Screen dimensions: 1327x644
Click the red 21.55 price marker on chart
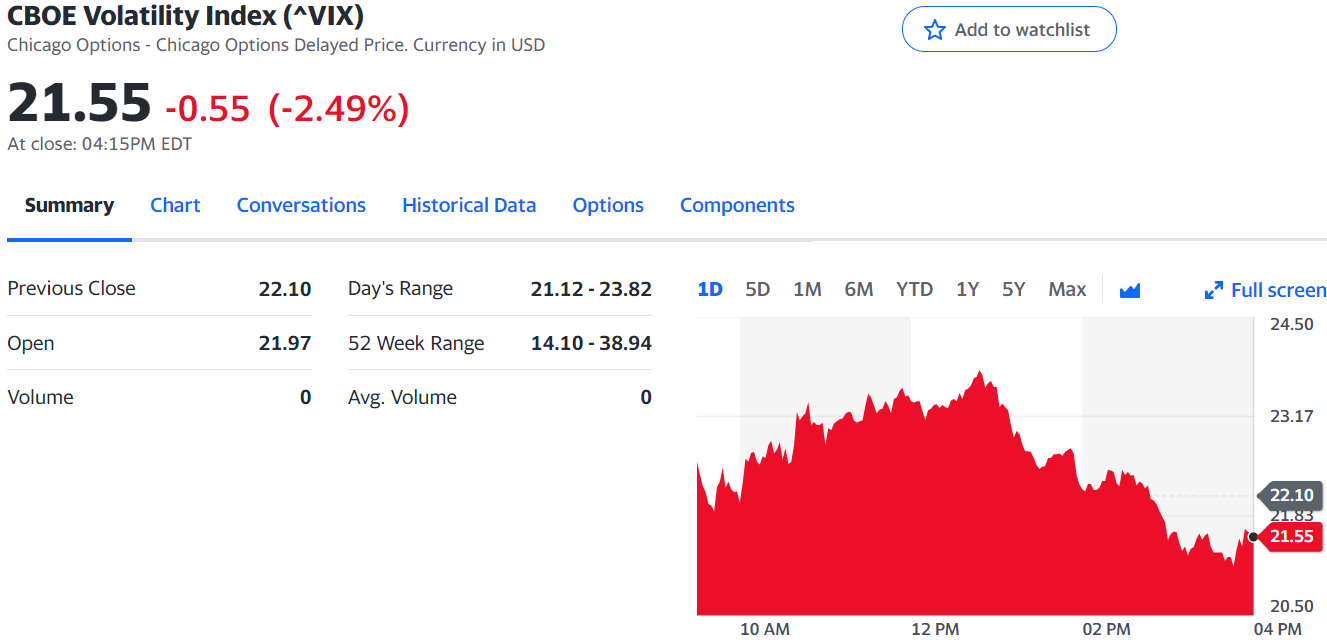click(1291, 537)
